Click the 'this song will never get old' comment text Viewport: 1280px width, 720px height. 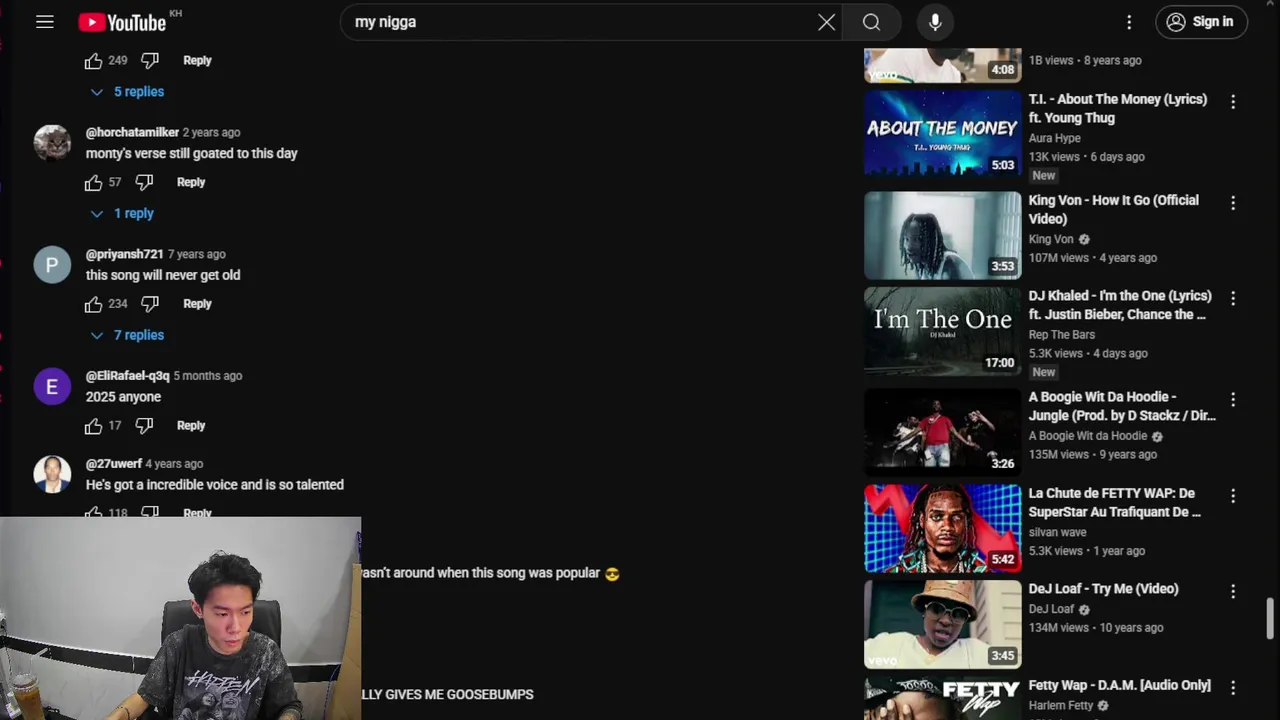pyautogui.click(x=163, y=275)
